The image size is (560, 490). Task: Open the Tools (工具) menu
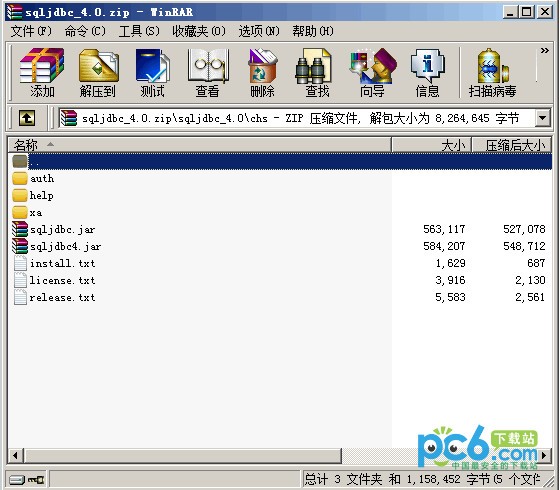pyautogui.click(x=139, y=31)
